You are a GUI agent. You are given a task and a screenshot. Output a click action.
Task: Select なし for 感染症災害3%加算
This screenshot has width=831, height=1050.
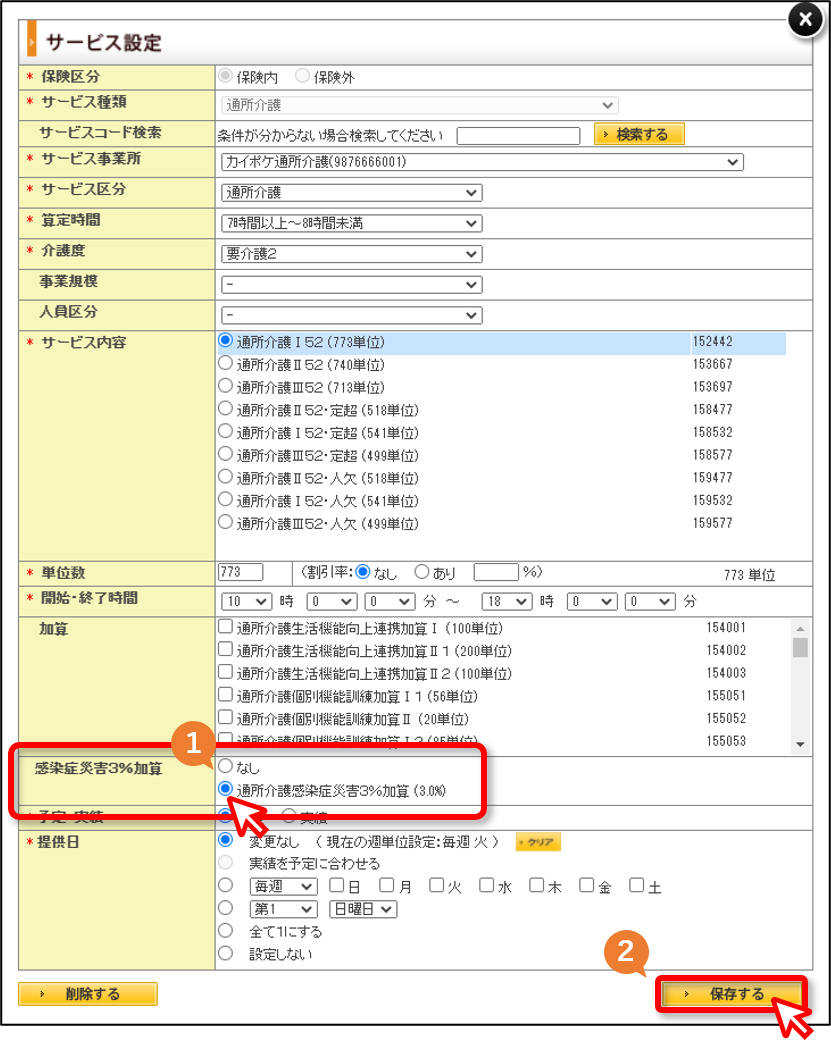pyautogui.click(x=226, y=766)
